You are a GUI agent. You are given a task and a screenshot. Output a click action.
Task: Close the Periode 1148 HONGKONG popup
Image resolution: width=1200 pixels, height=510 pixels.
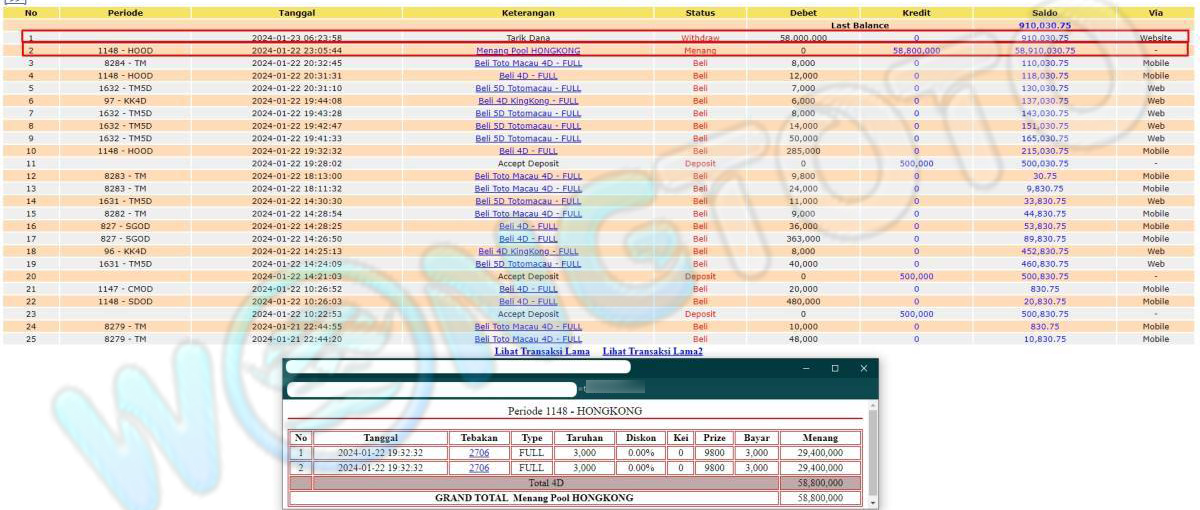point(864,368)
